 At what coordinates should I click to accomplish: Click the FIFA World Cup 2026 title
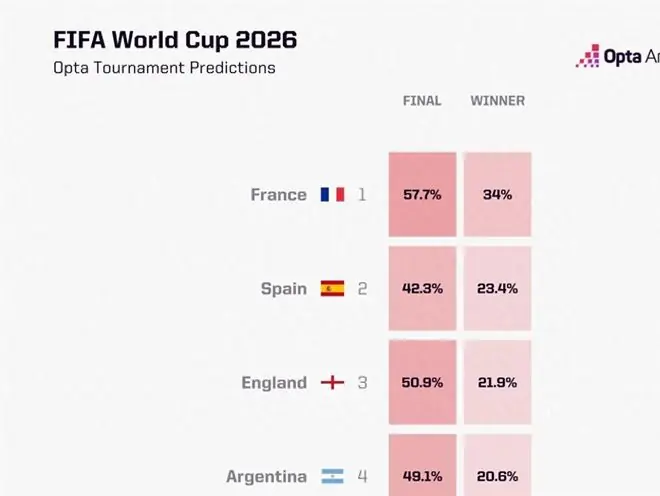click(x=175, y=40)
